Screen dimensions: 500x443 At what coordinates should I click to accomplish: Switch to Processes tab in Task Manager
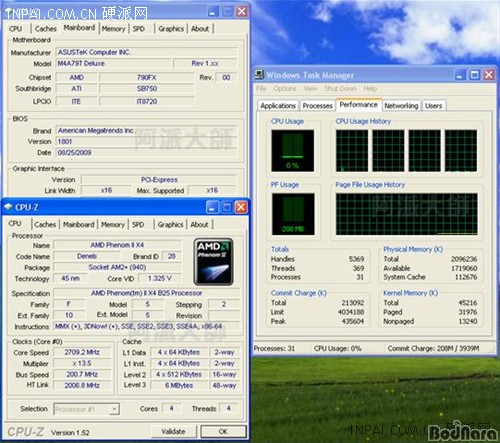(x=318, y=106)
